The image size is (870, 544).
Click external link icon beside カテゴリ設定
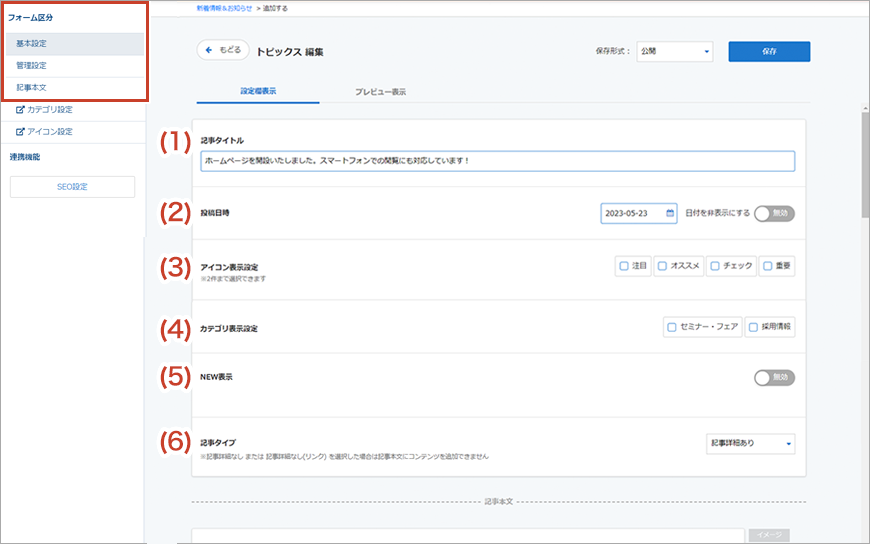21,110
